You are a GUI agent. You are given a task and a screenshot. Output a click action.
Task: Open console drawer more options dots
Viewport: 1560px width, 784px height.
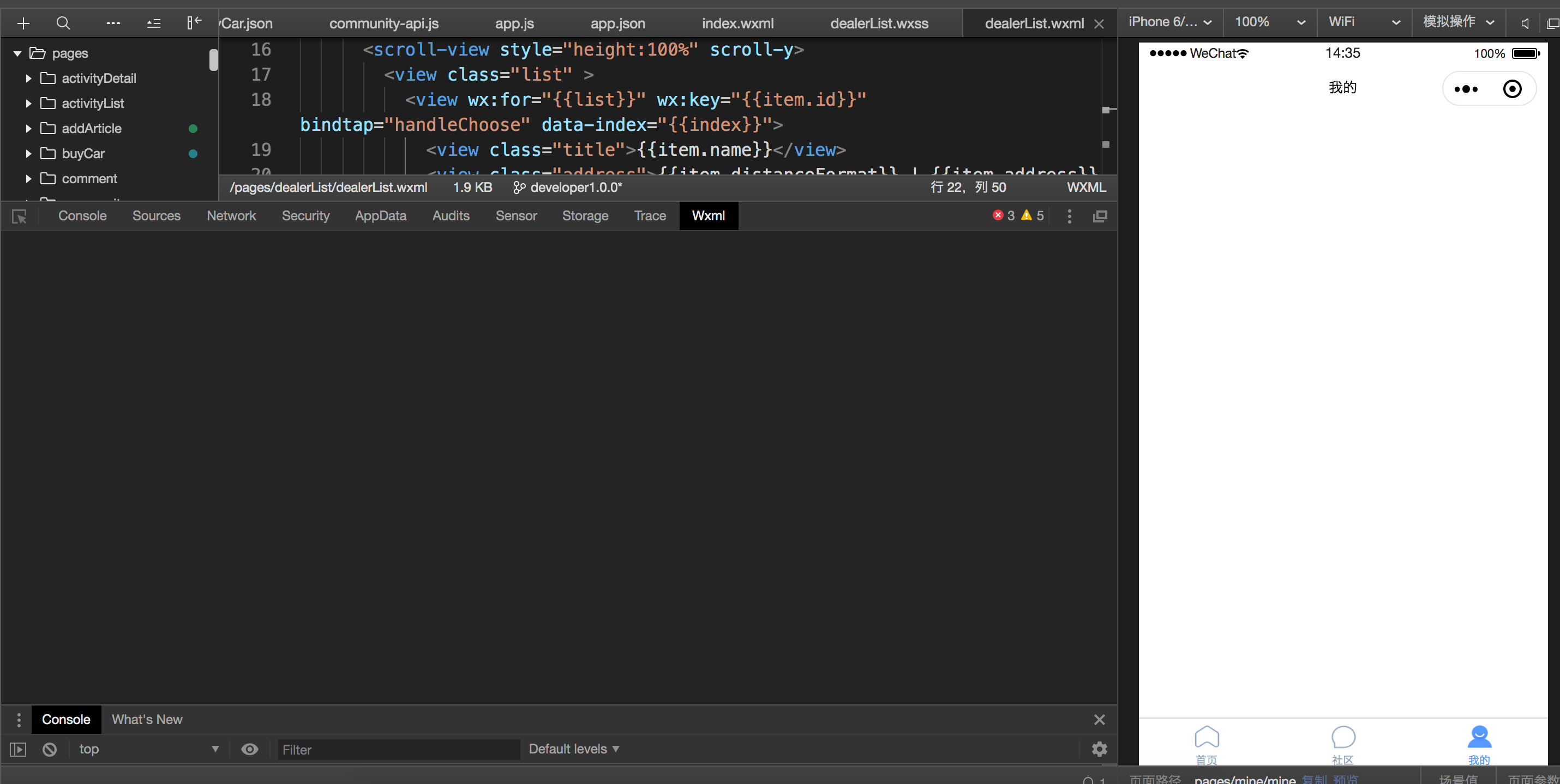click(19, 719)
